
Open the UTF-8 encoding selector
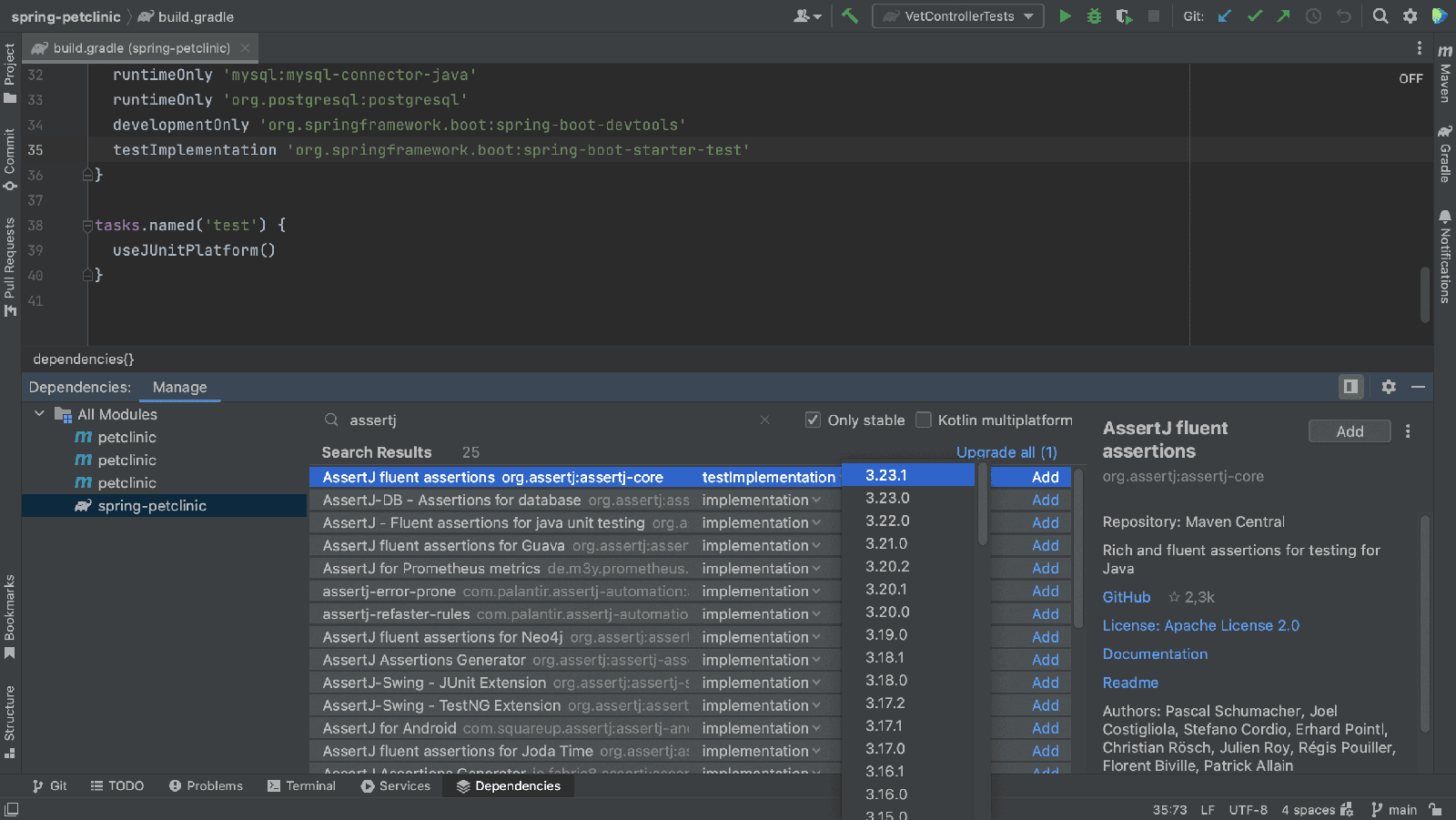point(1248,809)
